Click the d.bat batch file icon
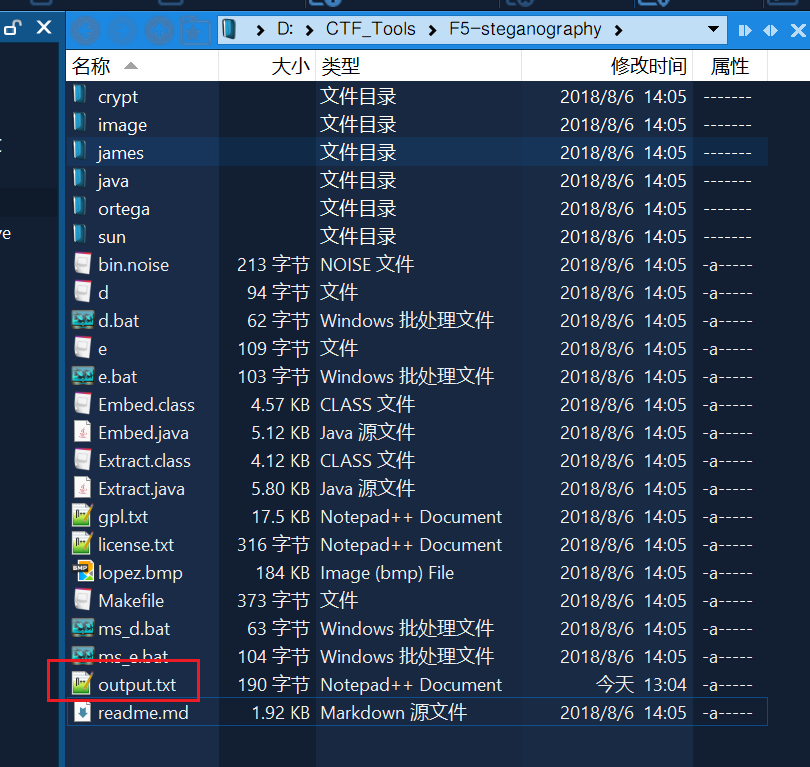The height and width of the screenshot is (767, 810). tap(83, 320)
